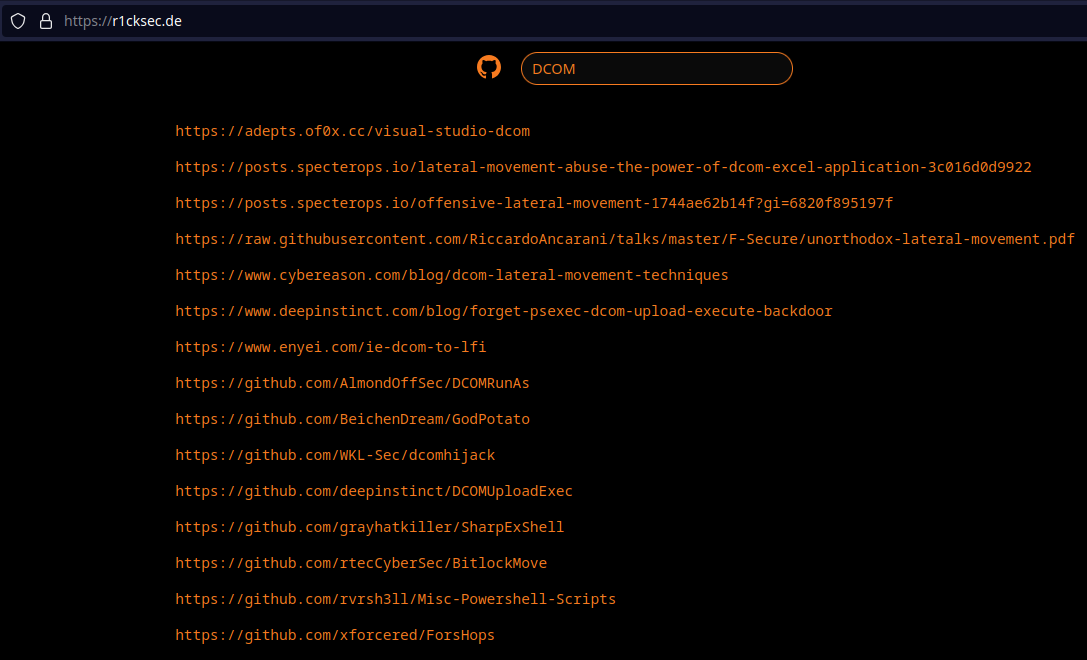Open the Deep Instinct forget-psexec blog link
The height and width of the screenshot is (660, 1087).
tap(503, 311)
